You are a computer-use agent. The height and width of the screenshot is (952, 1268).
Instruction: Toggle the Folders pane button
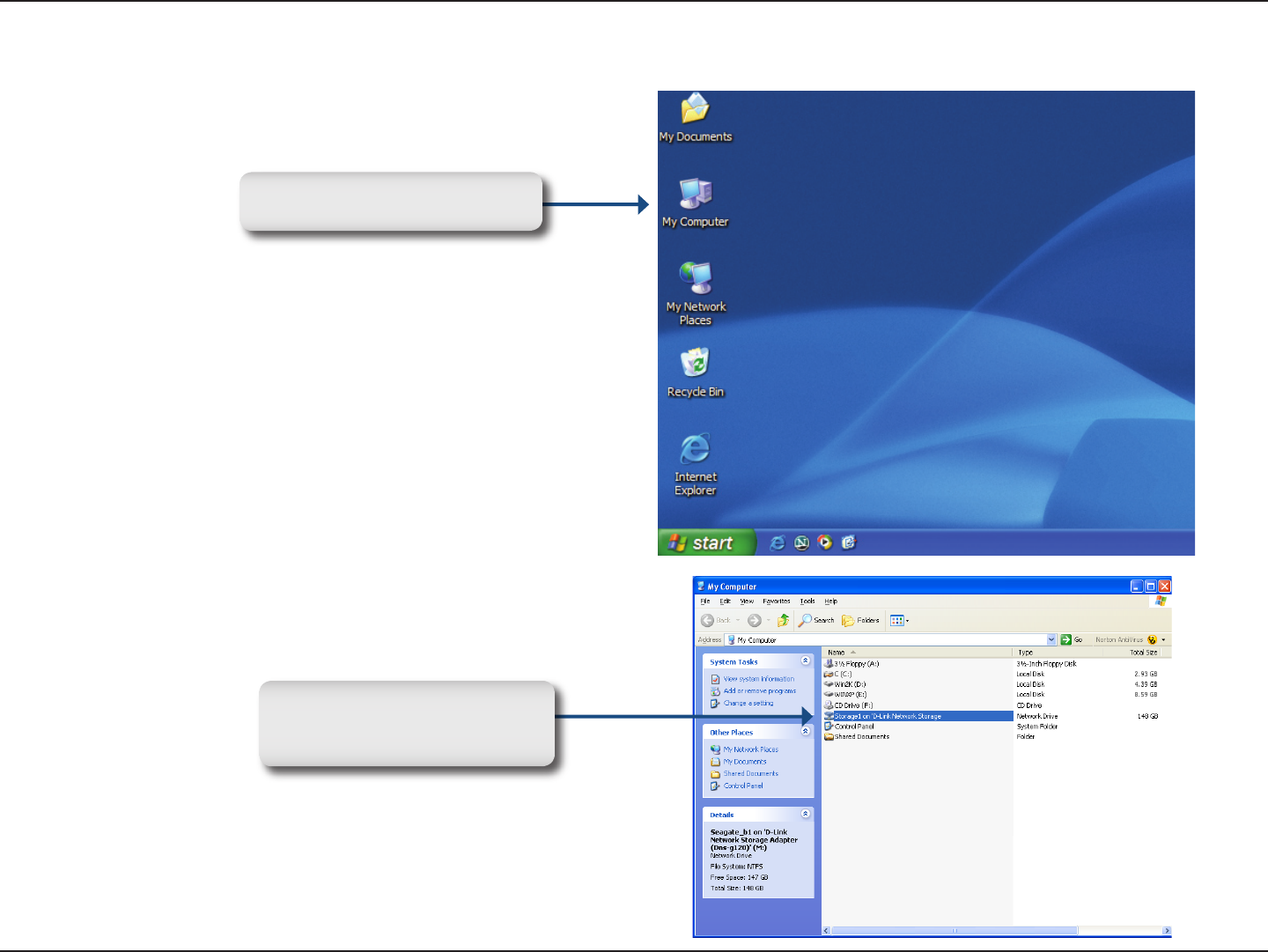[x=860, y=621]
